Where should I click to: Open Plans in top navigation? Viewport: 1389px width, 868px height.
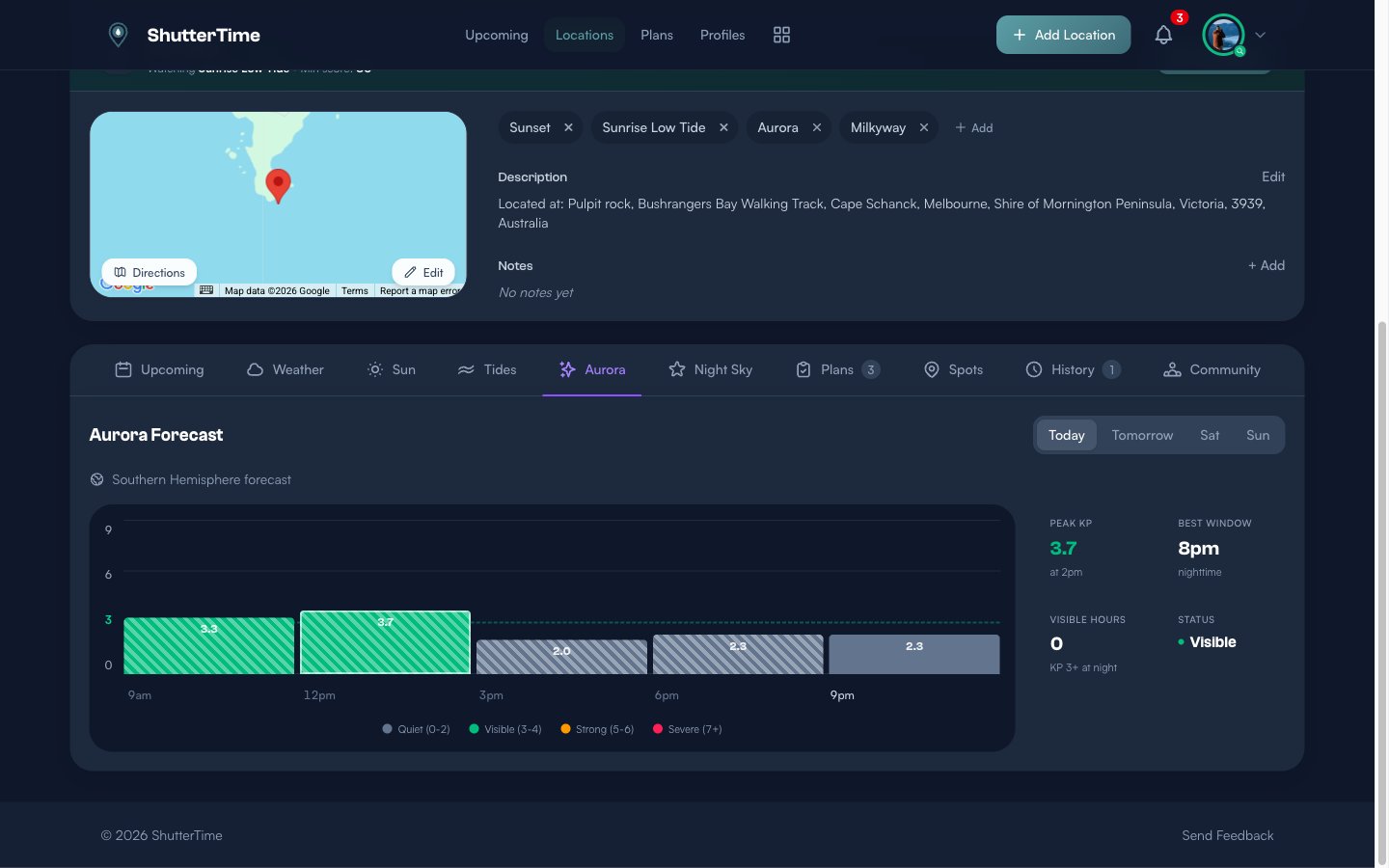click(657, 35)
